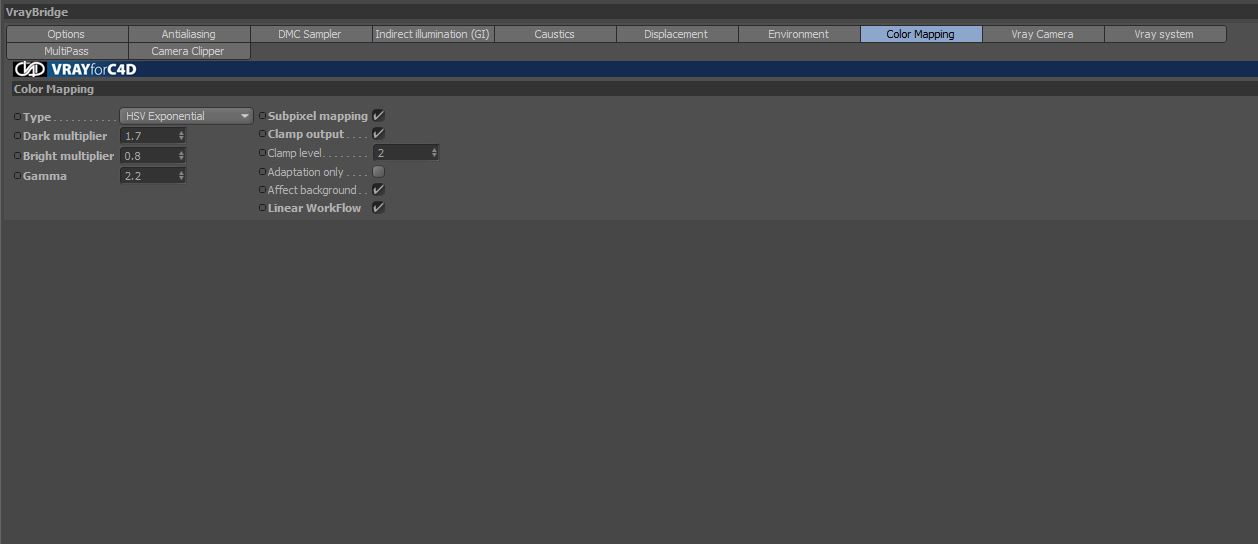The height and width of the screenshot is (544, 1258).
Task: Open the DMC Sampler tab
Action: 310,34
